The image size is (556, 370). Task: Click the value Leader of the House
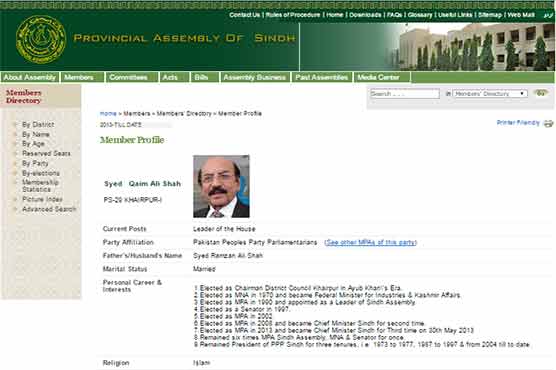coord(224,229)
